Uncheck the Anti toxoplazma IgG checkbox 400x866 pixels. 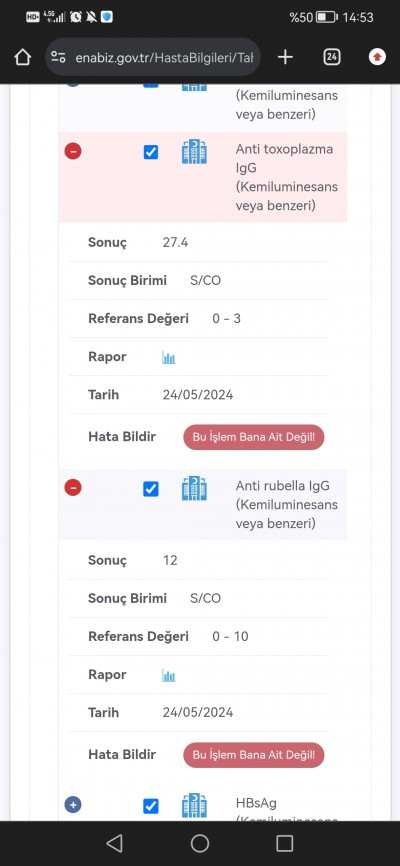[151, 152]
